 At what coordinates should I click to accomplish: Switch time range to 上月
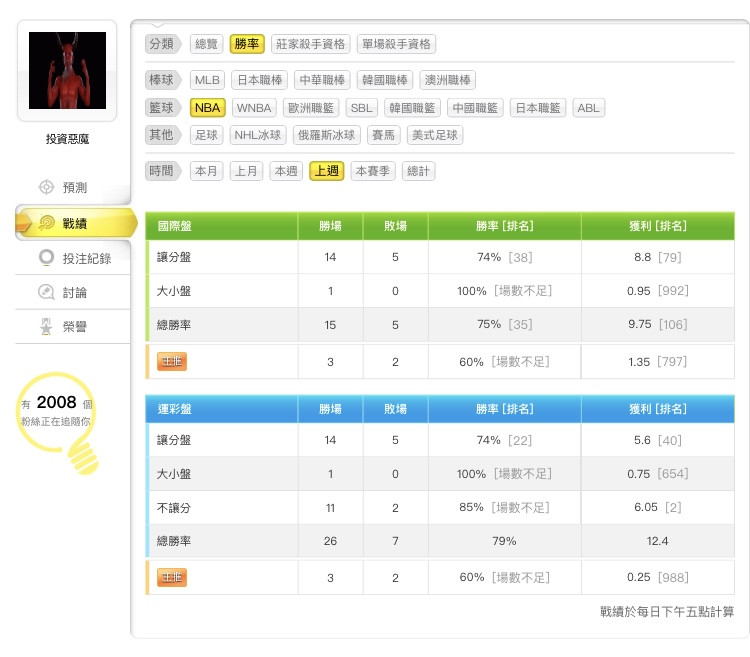coord(246,171)
